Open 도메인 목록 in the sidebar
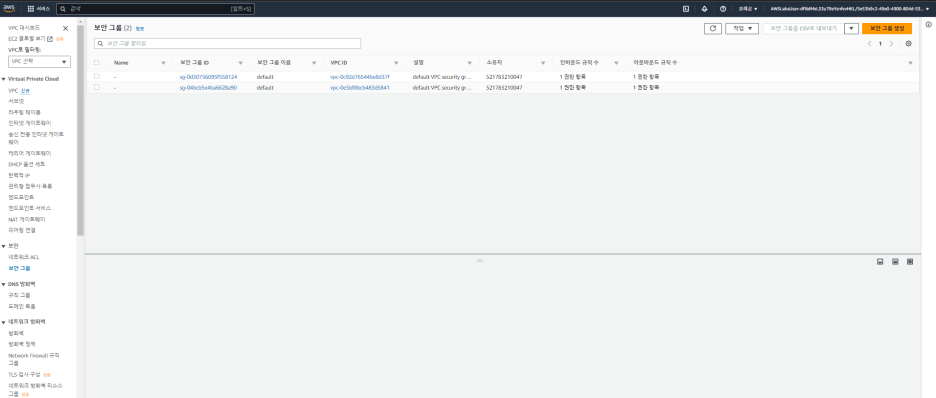 click(21, 306)
